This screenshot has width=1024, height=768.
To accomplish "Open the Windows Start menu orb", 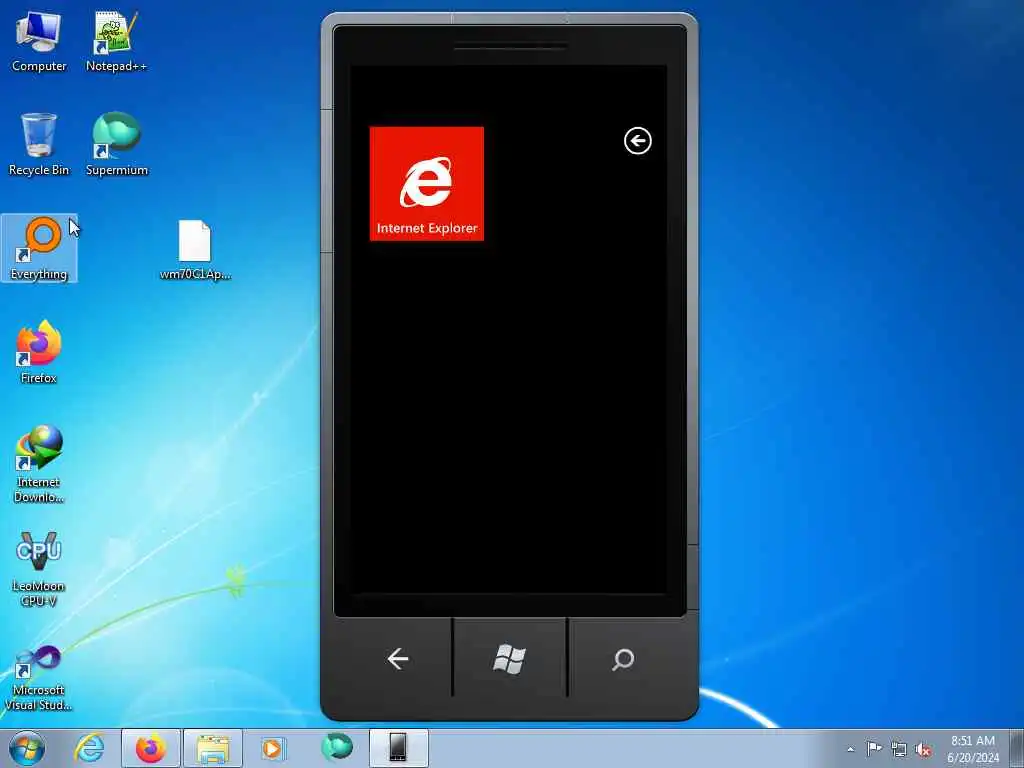I will [x=27, y=748].
